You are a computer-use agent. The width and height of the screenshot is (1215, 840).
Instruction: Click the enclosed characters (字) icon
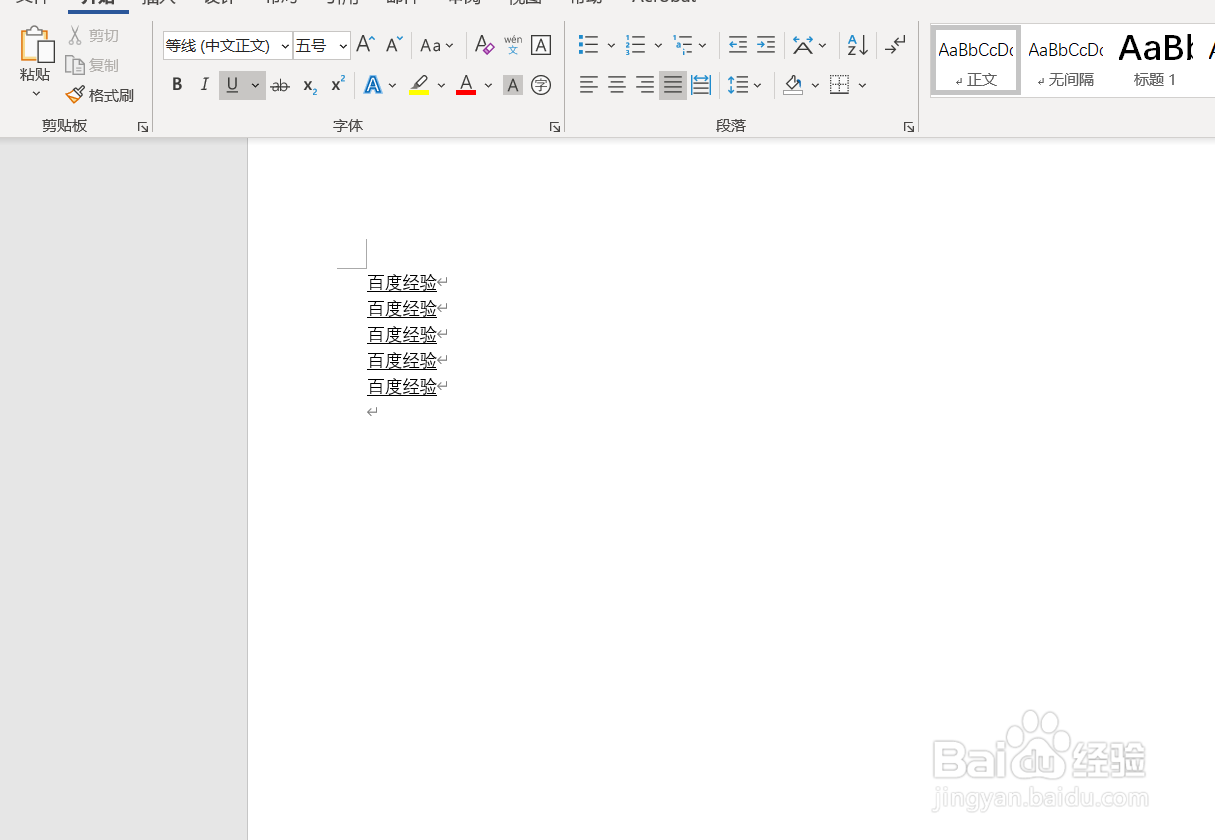pos(541,85)
